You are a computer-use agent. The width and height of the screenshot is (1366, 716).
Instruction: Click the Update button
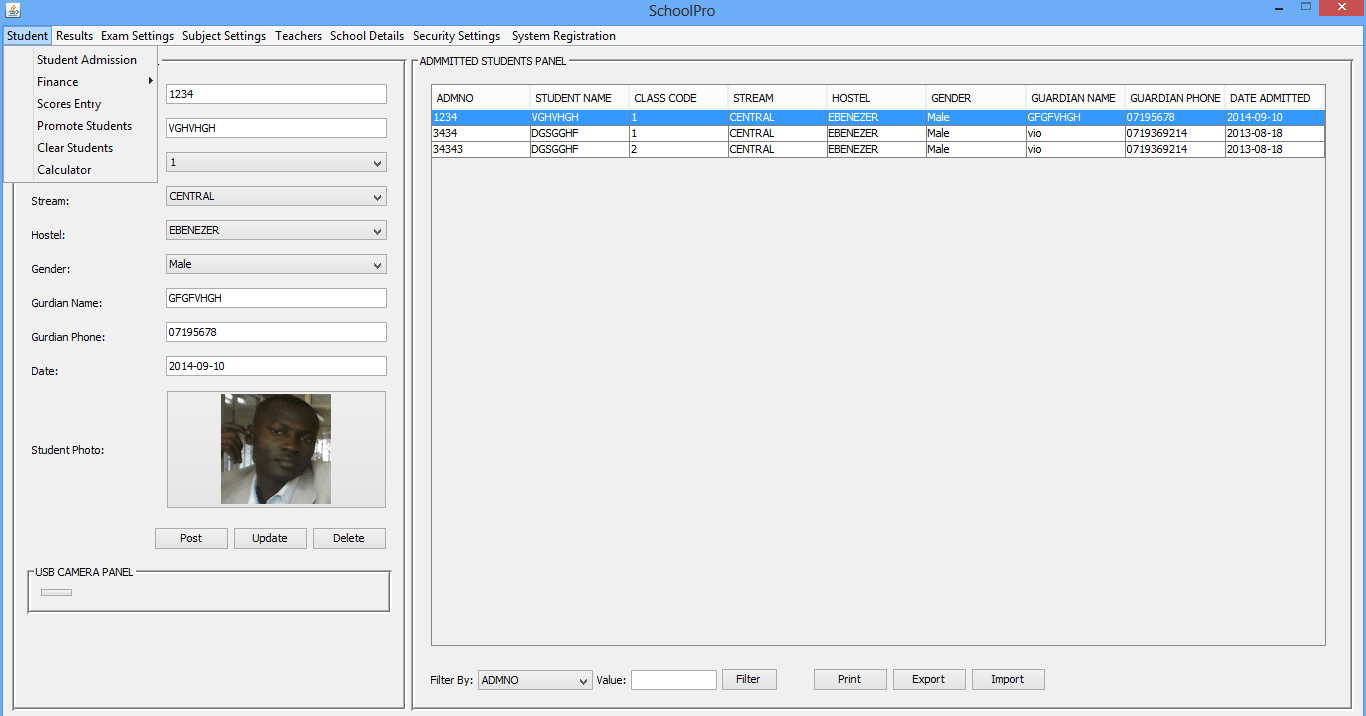(270, 538)
